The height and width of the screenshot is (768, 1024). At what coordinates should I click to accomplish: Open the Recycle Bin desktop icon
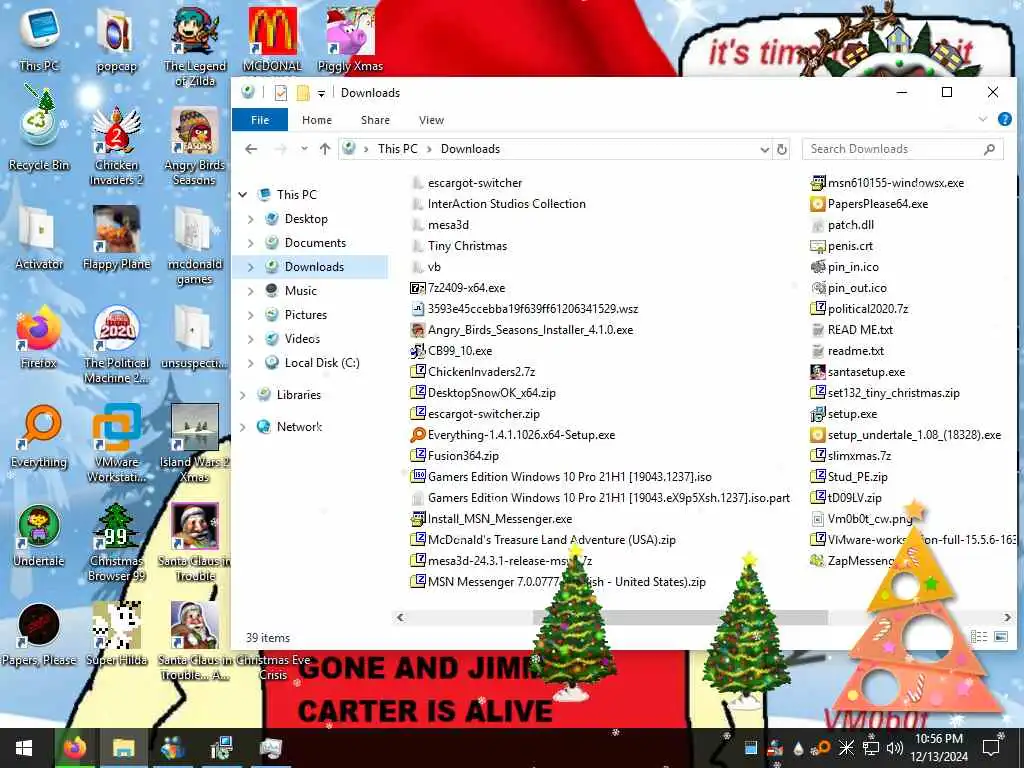39,127
